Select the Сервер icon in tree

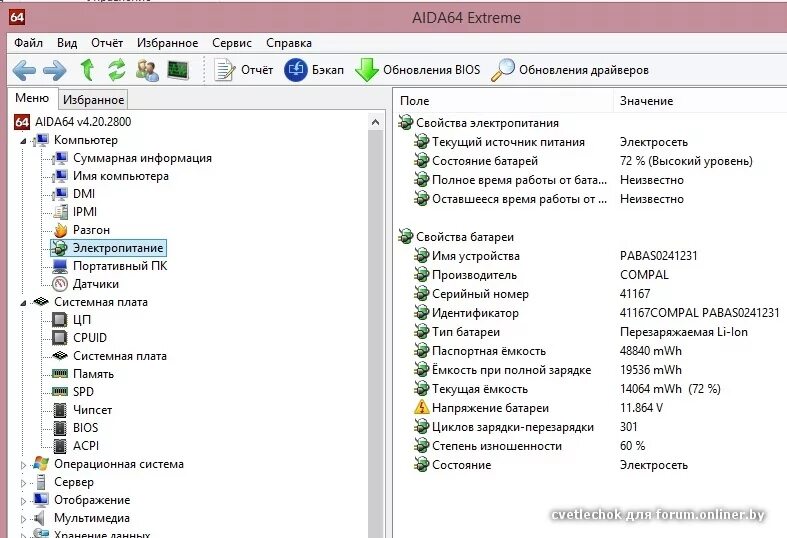41,482
